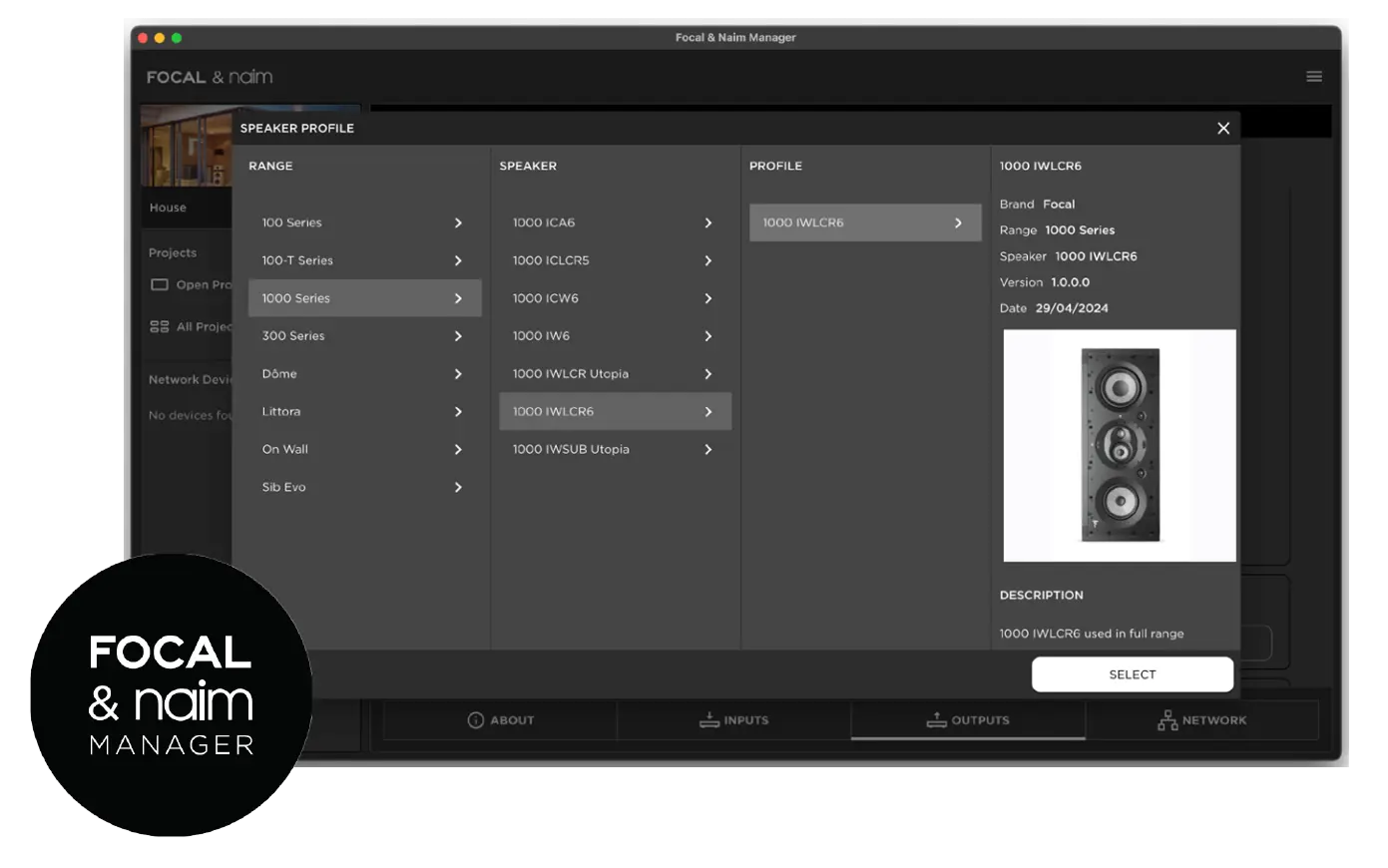This screenshot has height=868, width=1388.
Task: Expand the 300 Series chevron
Action: point(458,336)
